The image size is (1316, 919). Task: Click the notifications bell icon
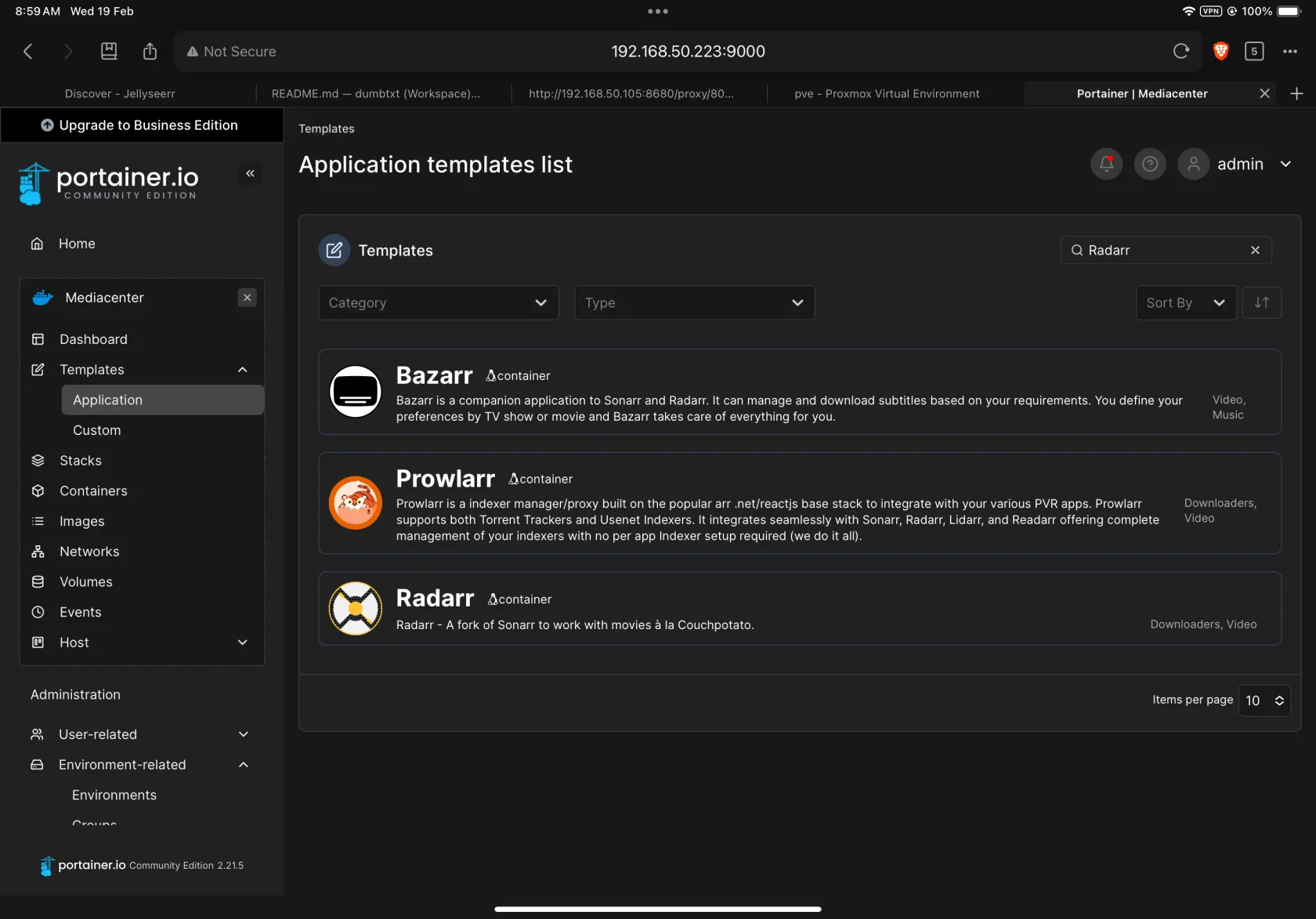[1106, 164]
